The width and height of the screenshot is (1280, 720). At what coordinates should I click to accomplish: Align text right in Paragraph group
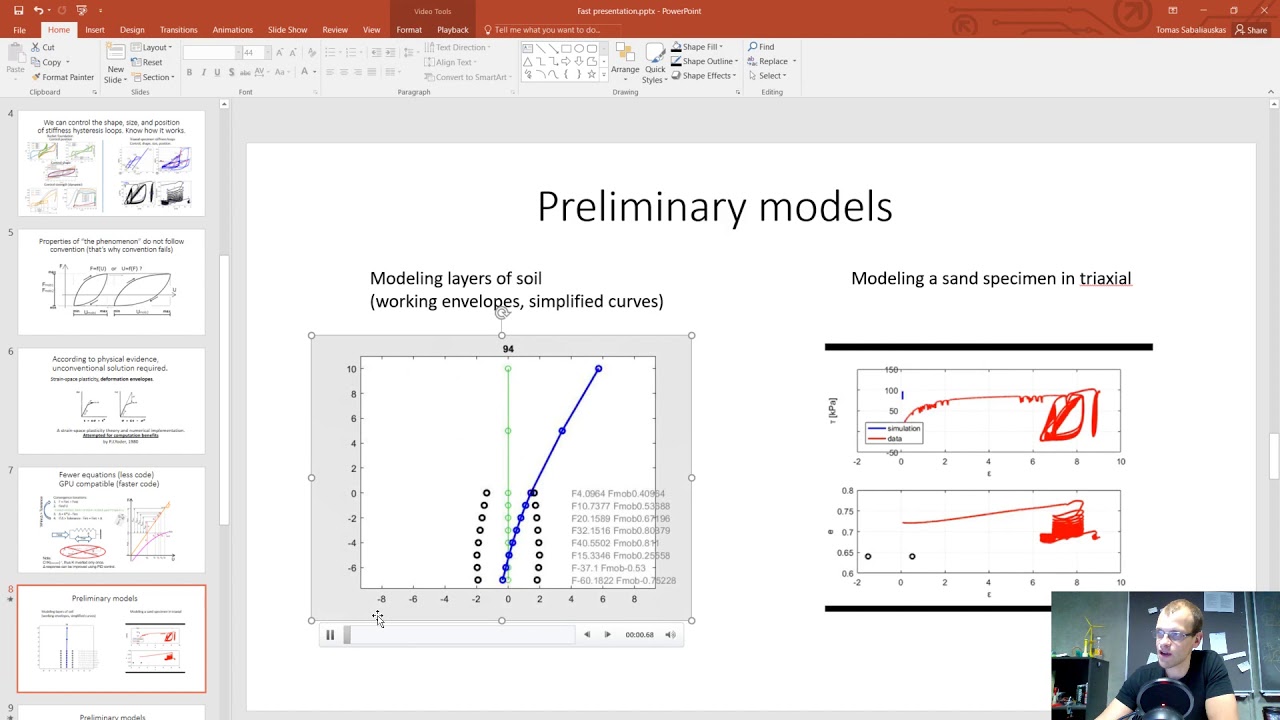click(358, 72)
